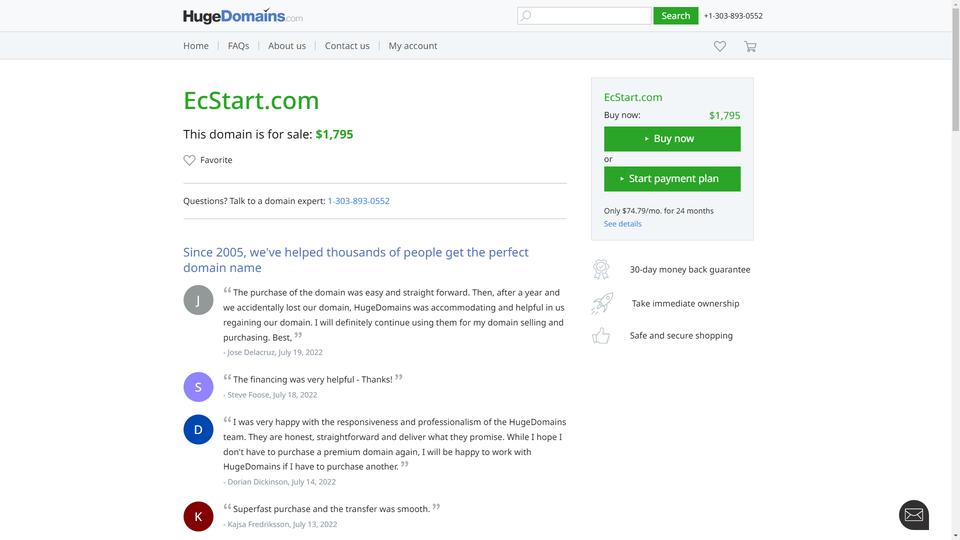Image resolution: width=960 pixels, height=540 pixels.
Task: Open the mail chat icon
Action: 913,515
